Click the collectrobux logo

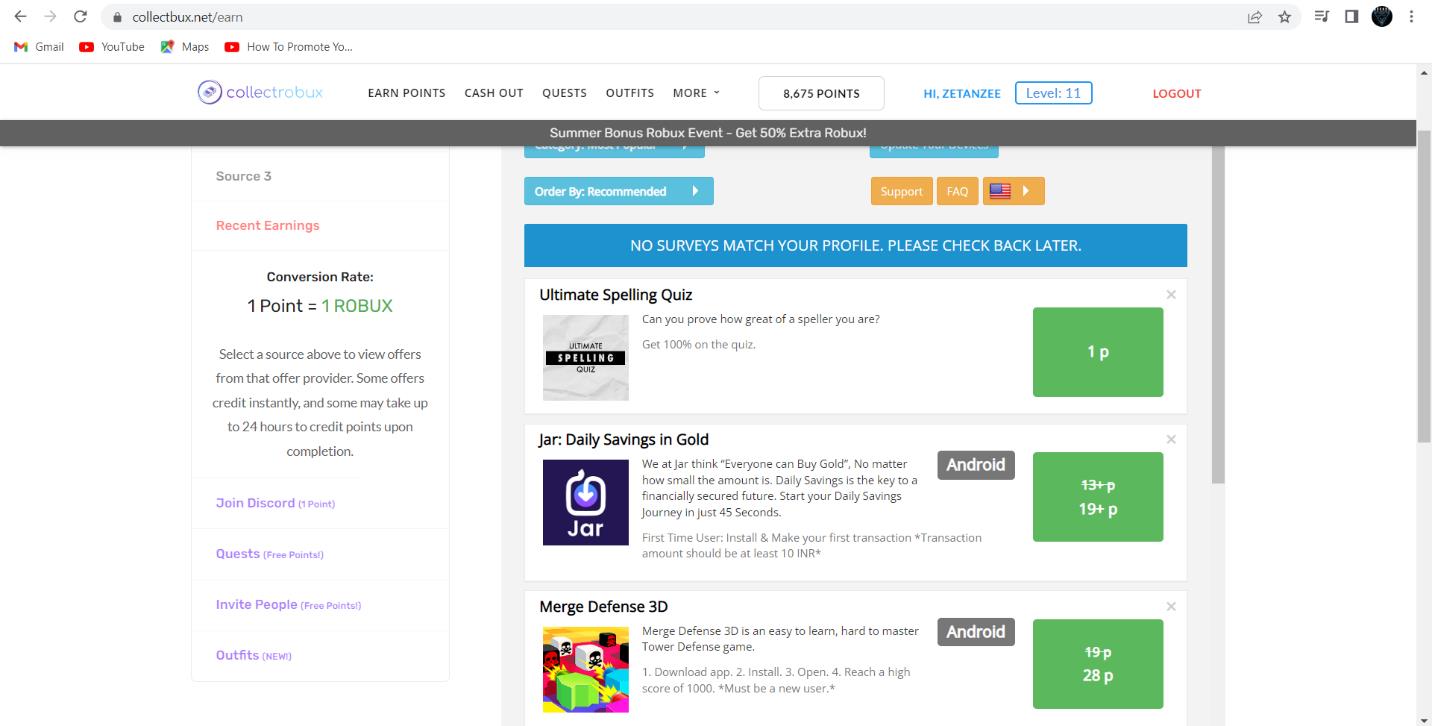pyautogui.click(x=260, y=93)
